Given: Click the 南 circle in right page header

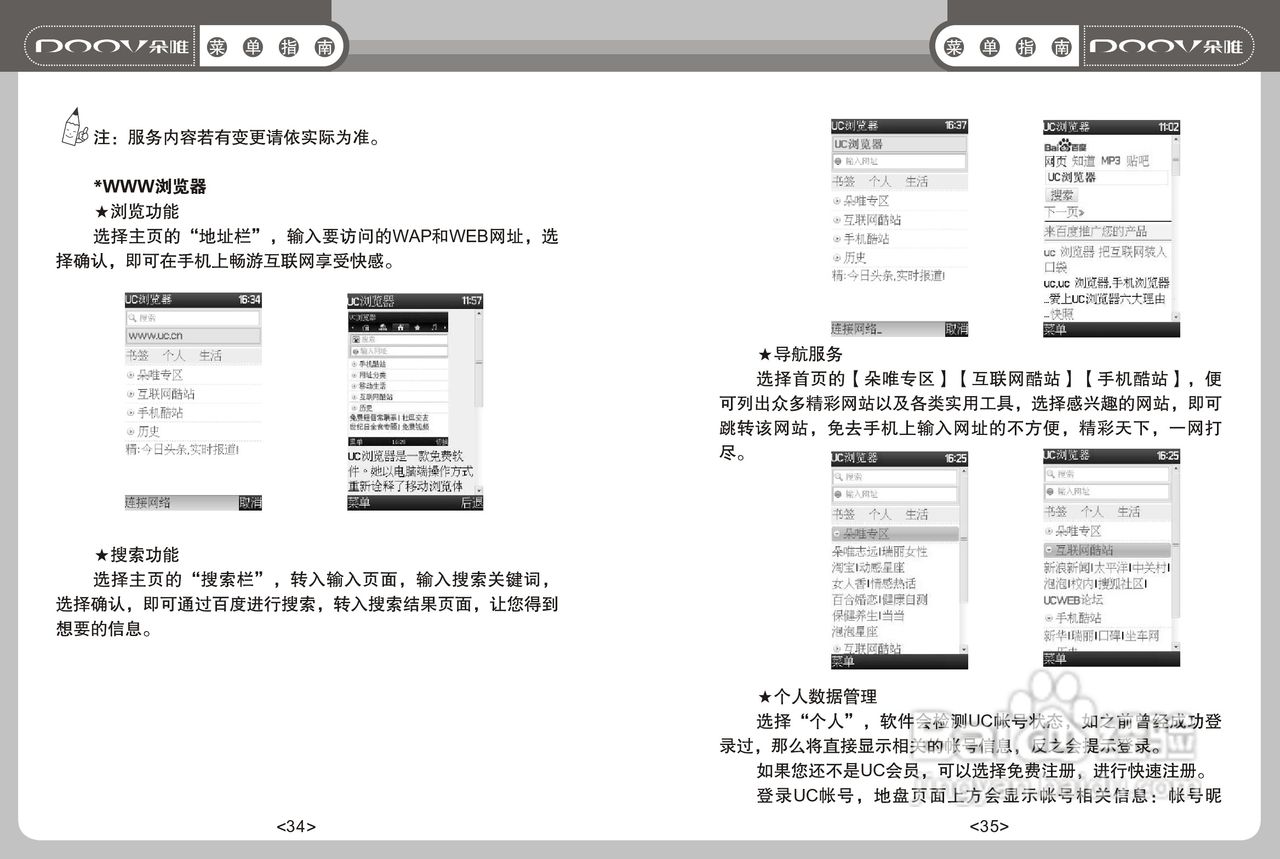Looking at the screenshot, I should pyautogui.click(x=1060, y=47).
